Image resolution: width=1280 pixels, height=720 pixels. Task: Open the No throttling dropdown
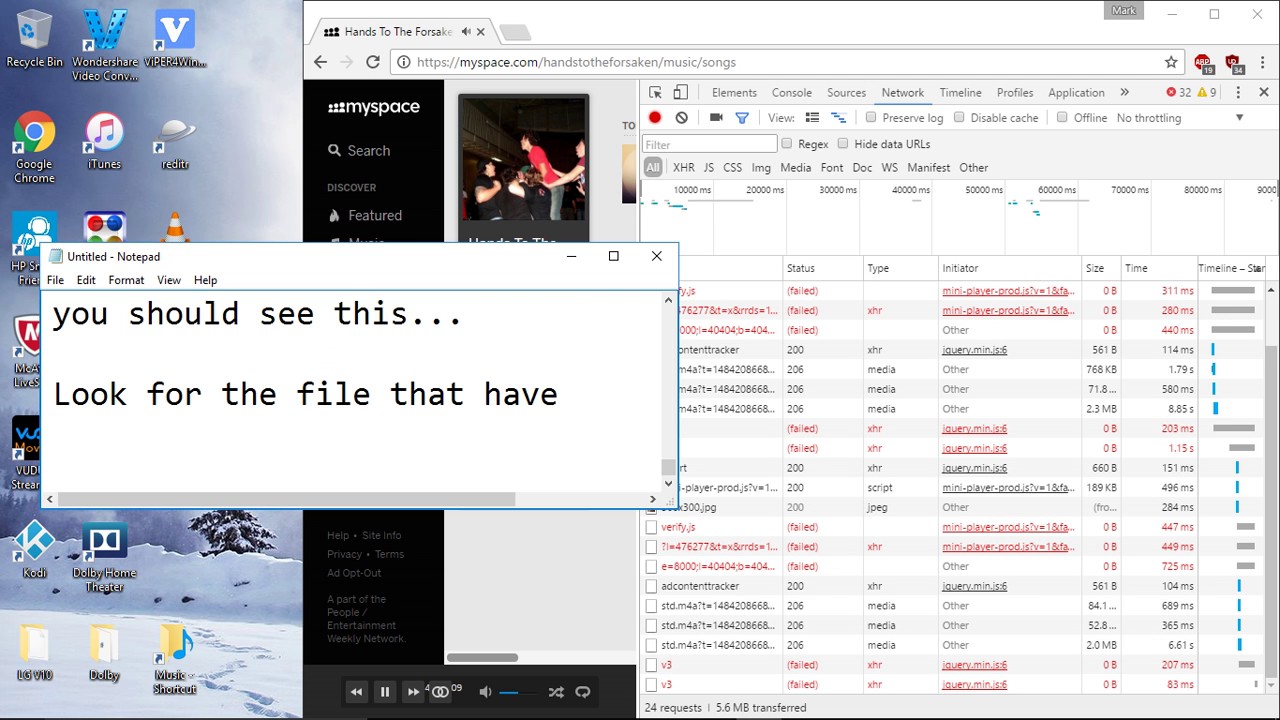[1180, 118]
